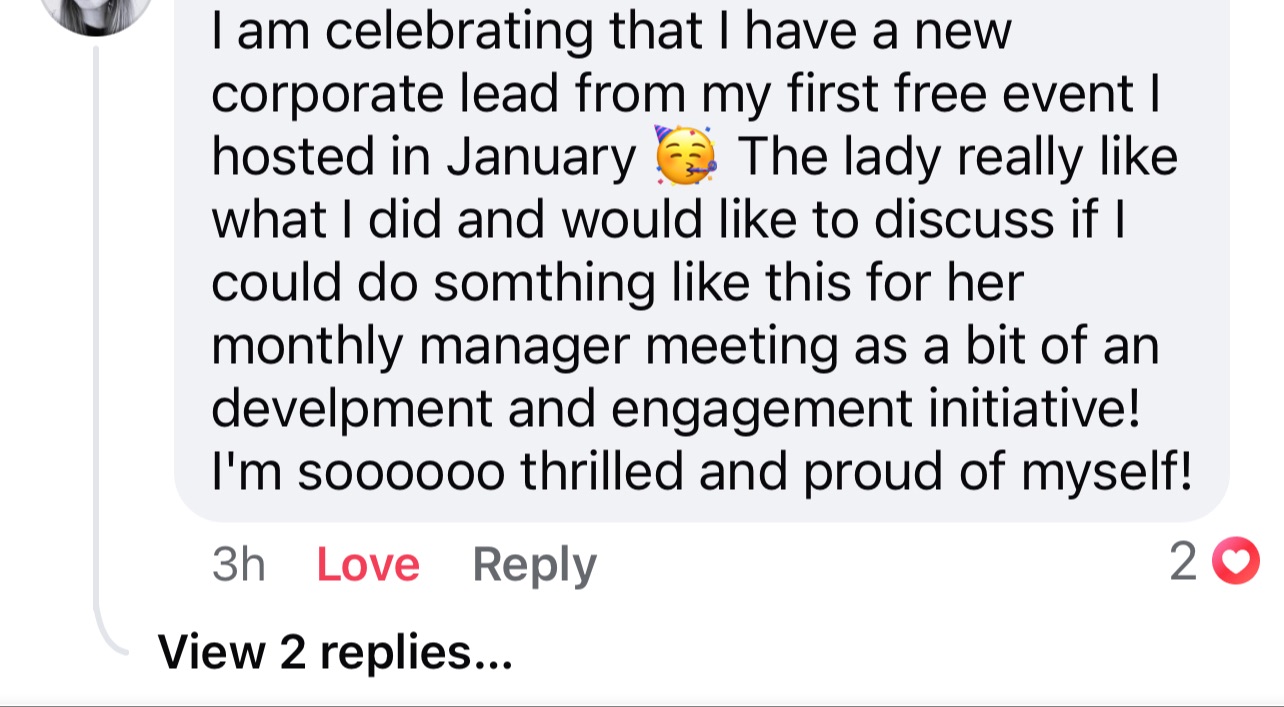Click the phrase "The lady really like"

pyautogui.click(x=957, y=157)
